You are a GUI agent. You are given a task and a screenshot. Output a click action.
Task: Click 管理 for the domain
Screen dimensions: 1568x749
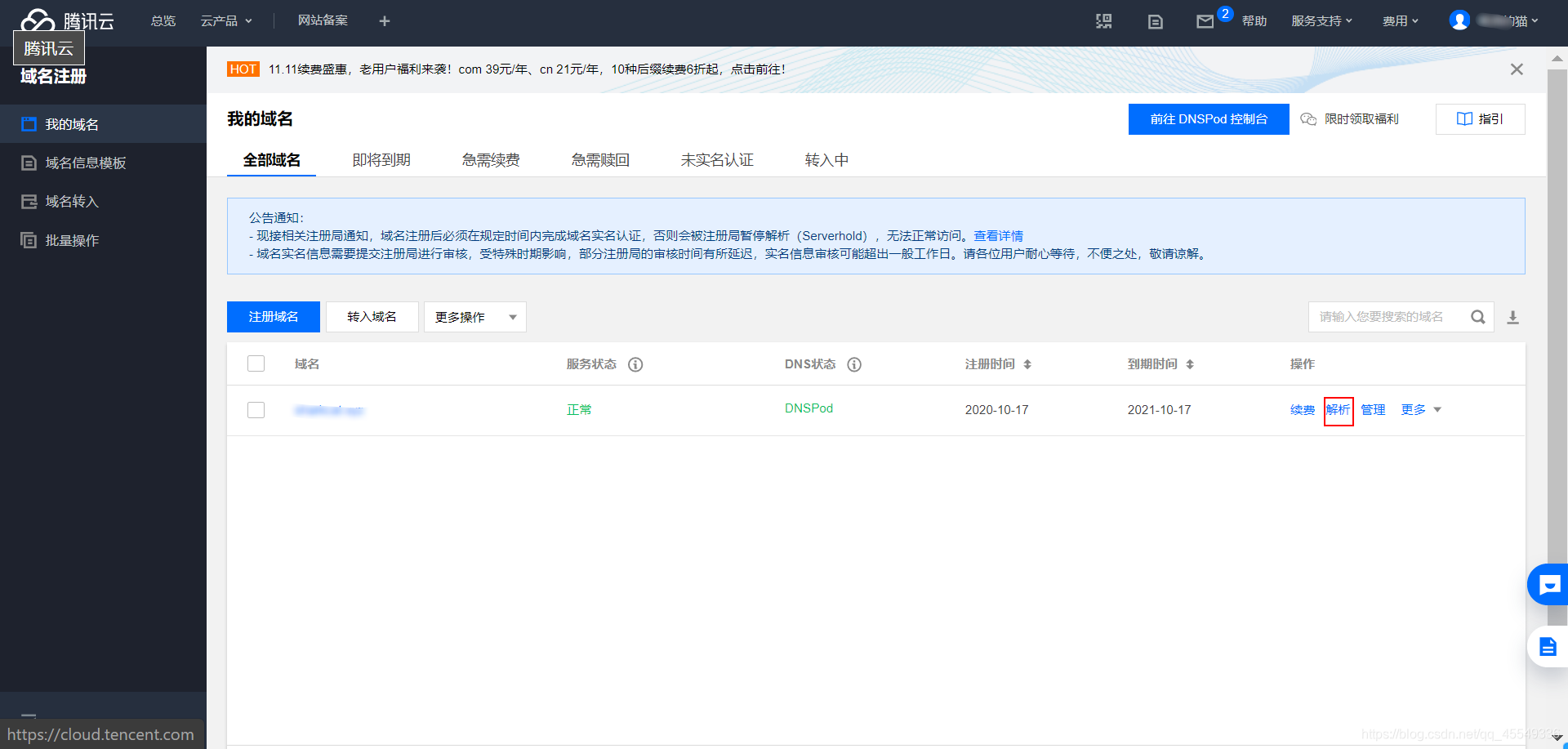tap(1373, 410)
